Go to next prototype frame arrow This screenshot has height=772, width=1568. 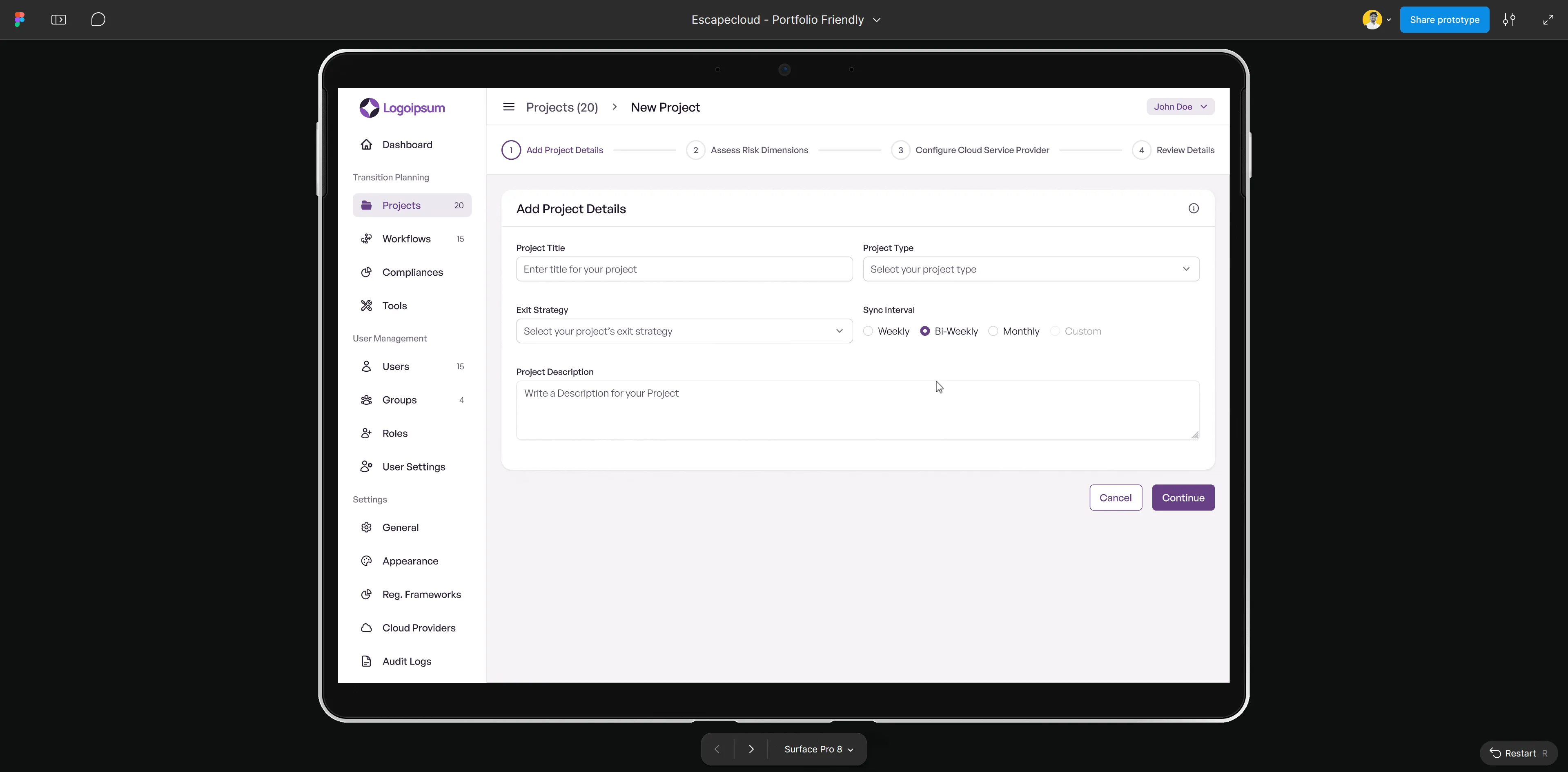click(751, 749)
